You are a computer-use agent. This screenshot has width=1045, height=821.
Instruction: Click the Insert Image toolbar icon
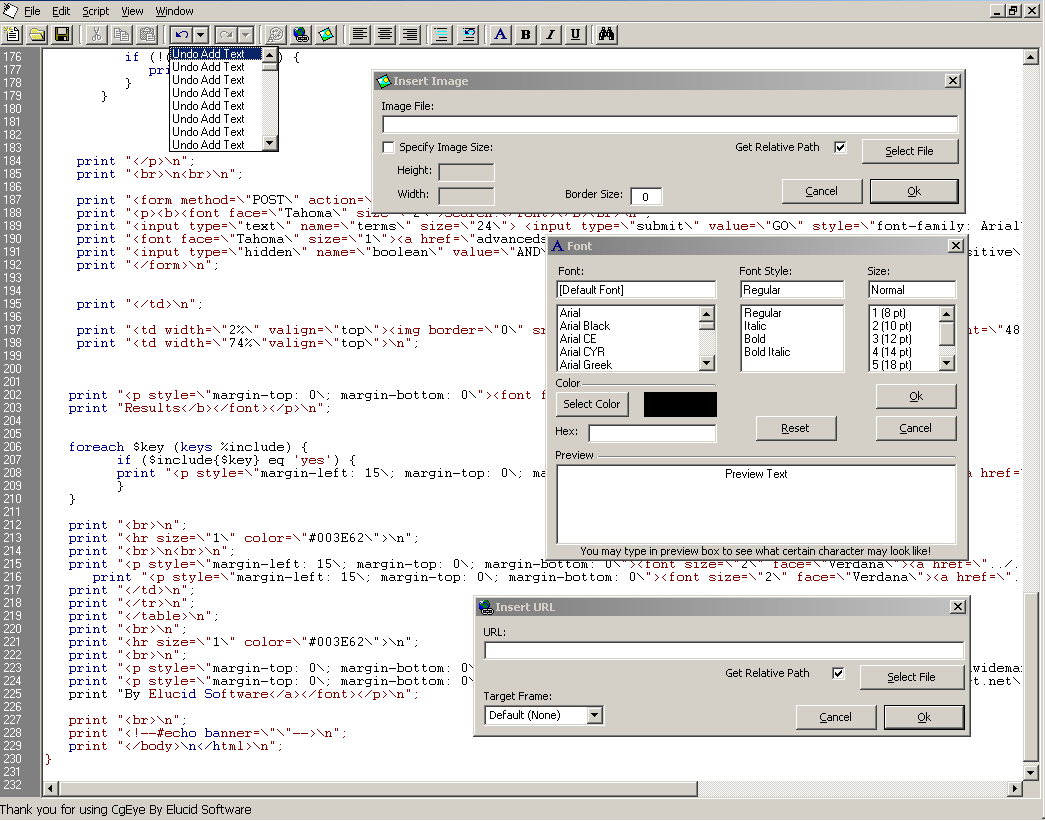pyautogui.click(x=326, y=35)
